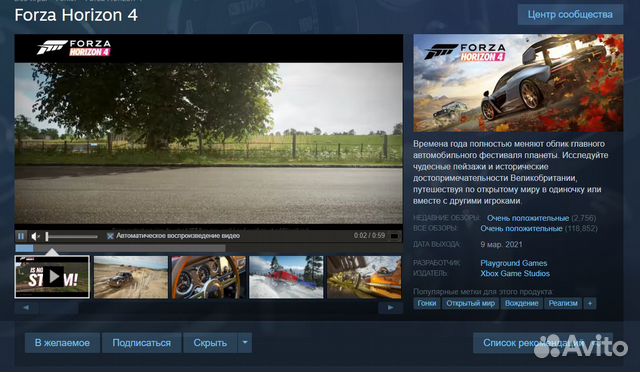Screen dimensions: 640x372
Task: Click the Скрыть button
Action: [x=210, y=343]
